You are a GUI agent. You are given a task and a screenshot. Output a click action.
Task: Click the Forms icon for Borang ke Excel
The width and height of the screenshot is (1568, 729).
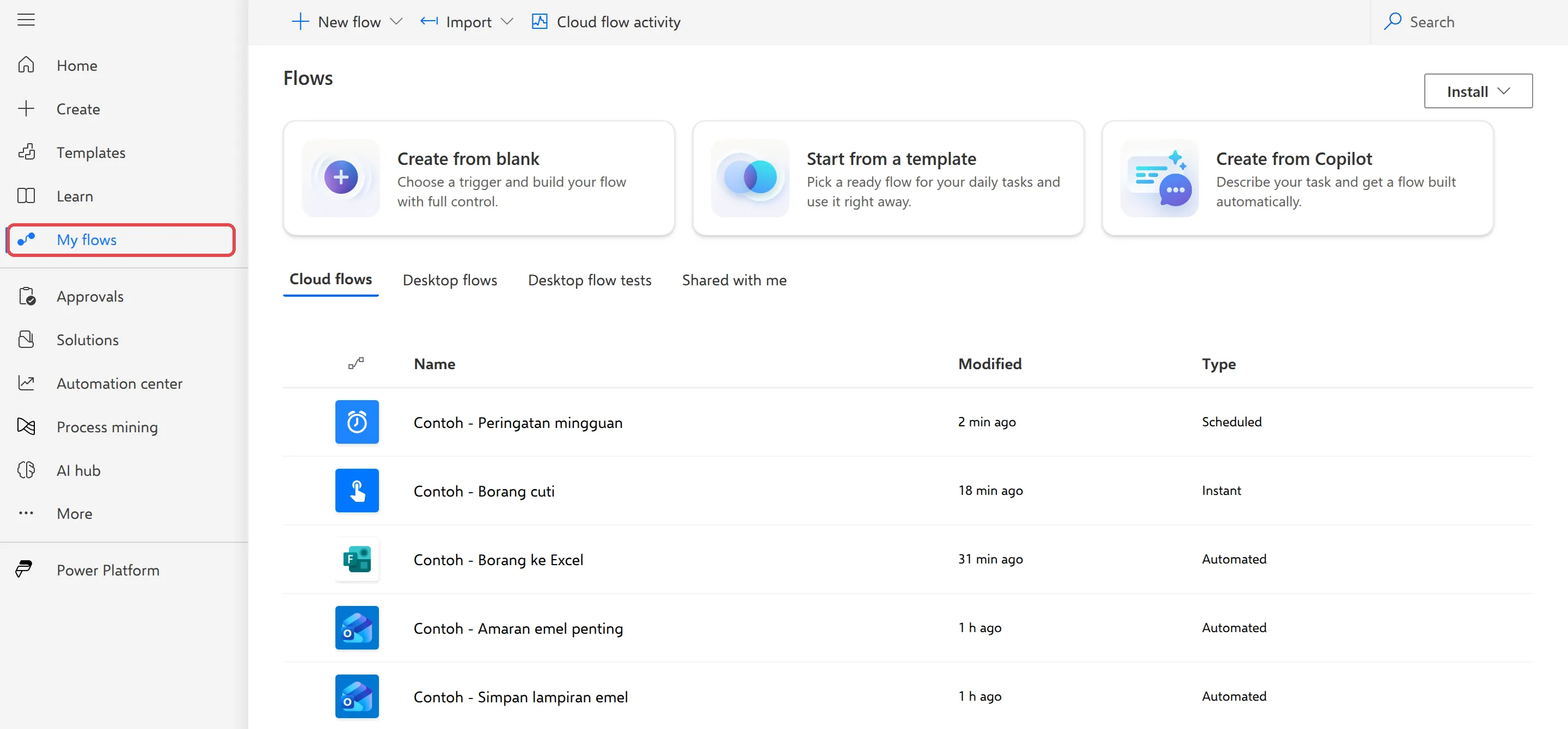(357, 559)
